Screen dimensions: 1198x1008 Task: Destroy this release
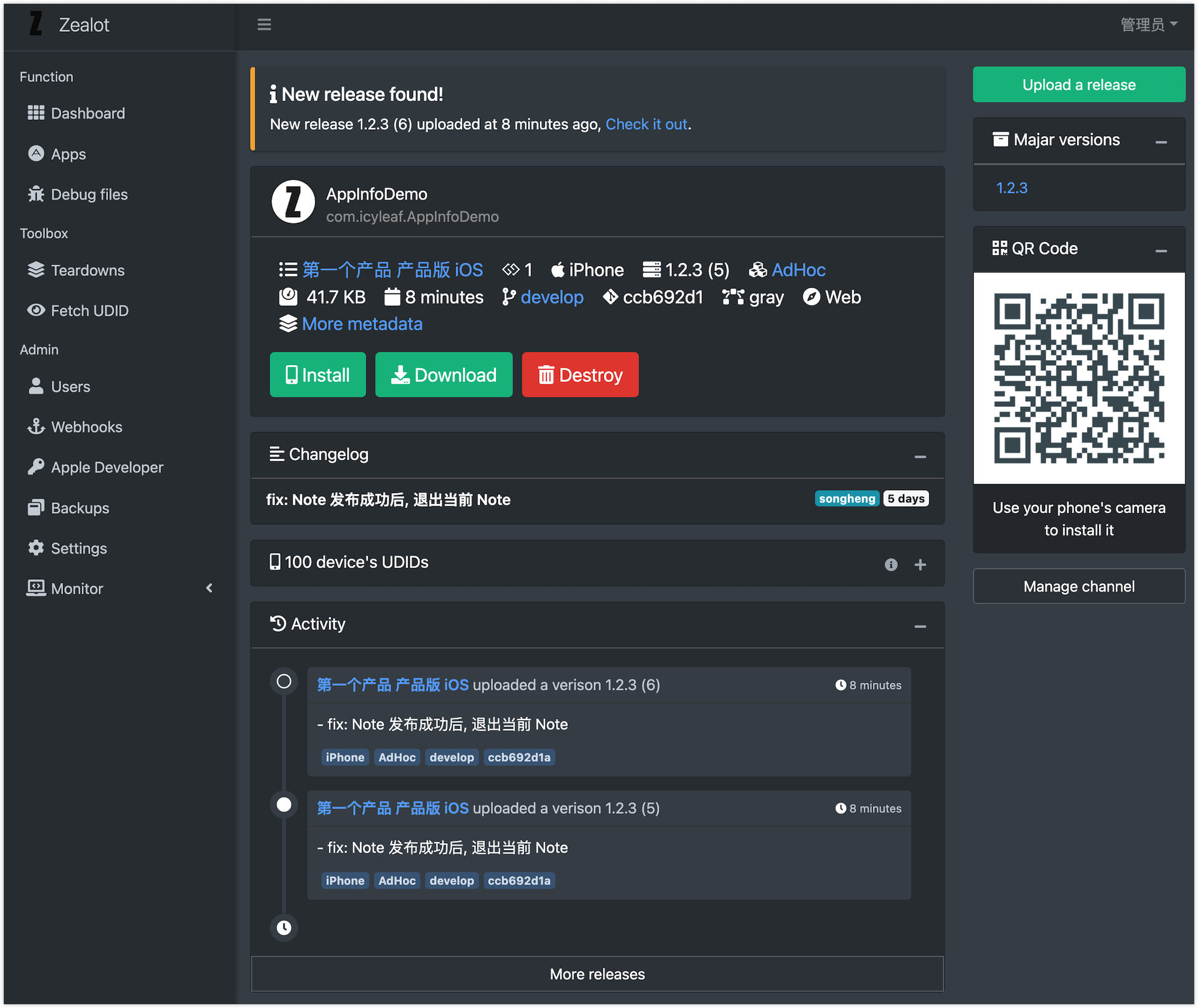pos(580,374)
